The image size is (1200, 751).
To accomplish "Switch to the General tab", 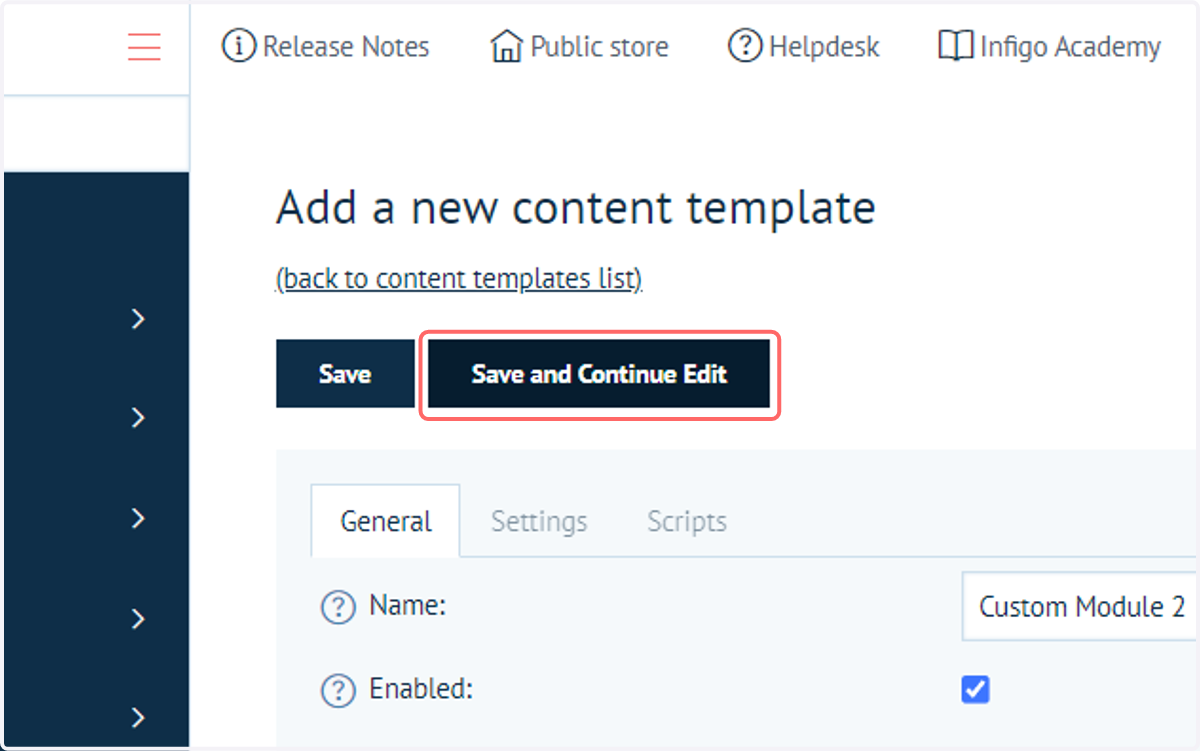I will click(386, 521).
